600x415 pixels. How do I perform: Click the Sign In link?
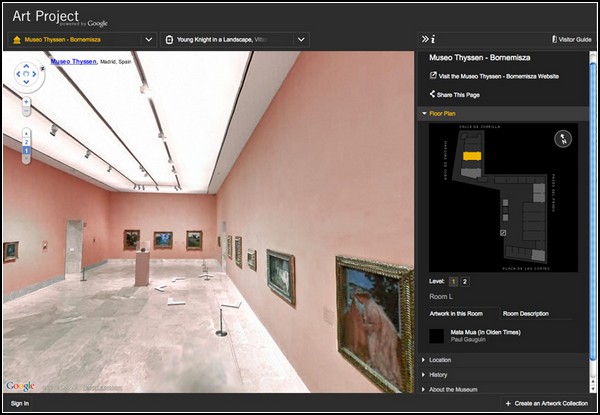(19, 403)
